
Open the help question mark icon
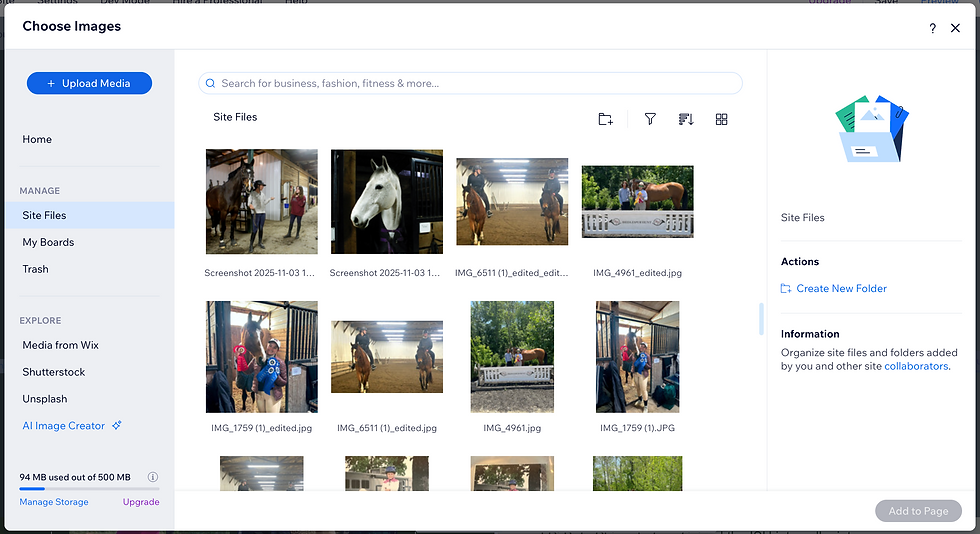932,28
